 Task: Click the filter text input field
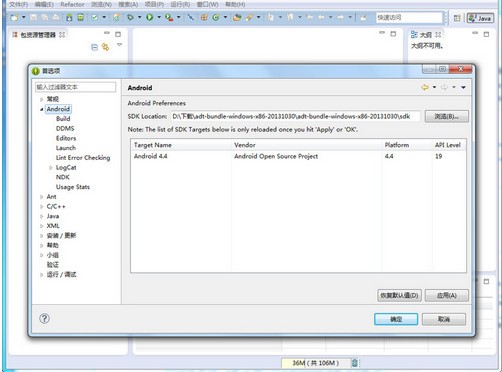tap(76, 87)
